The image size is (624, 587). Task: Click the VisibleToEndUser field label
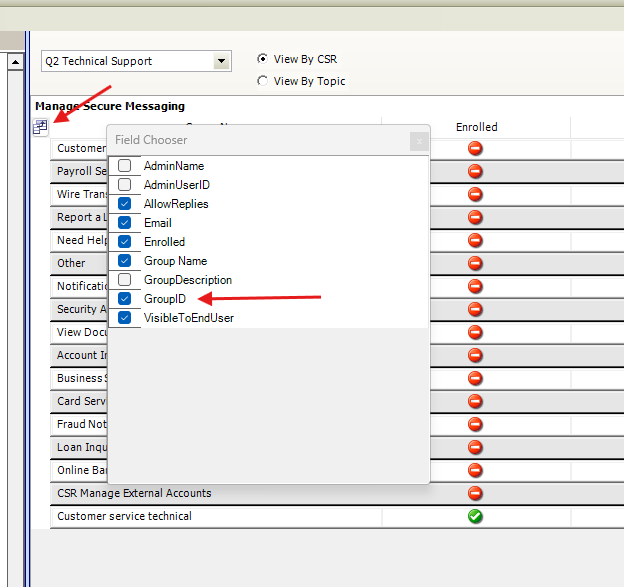point(189,318)
